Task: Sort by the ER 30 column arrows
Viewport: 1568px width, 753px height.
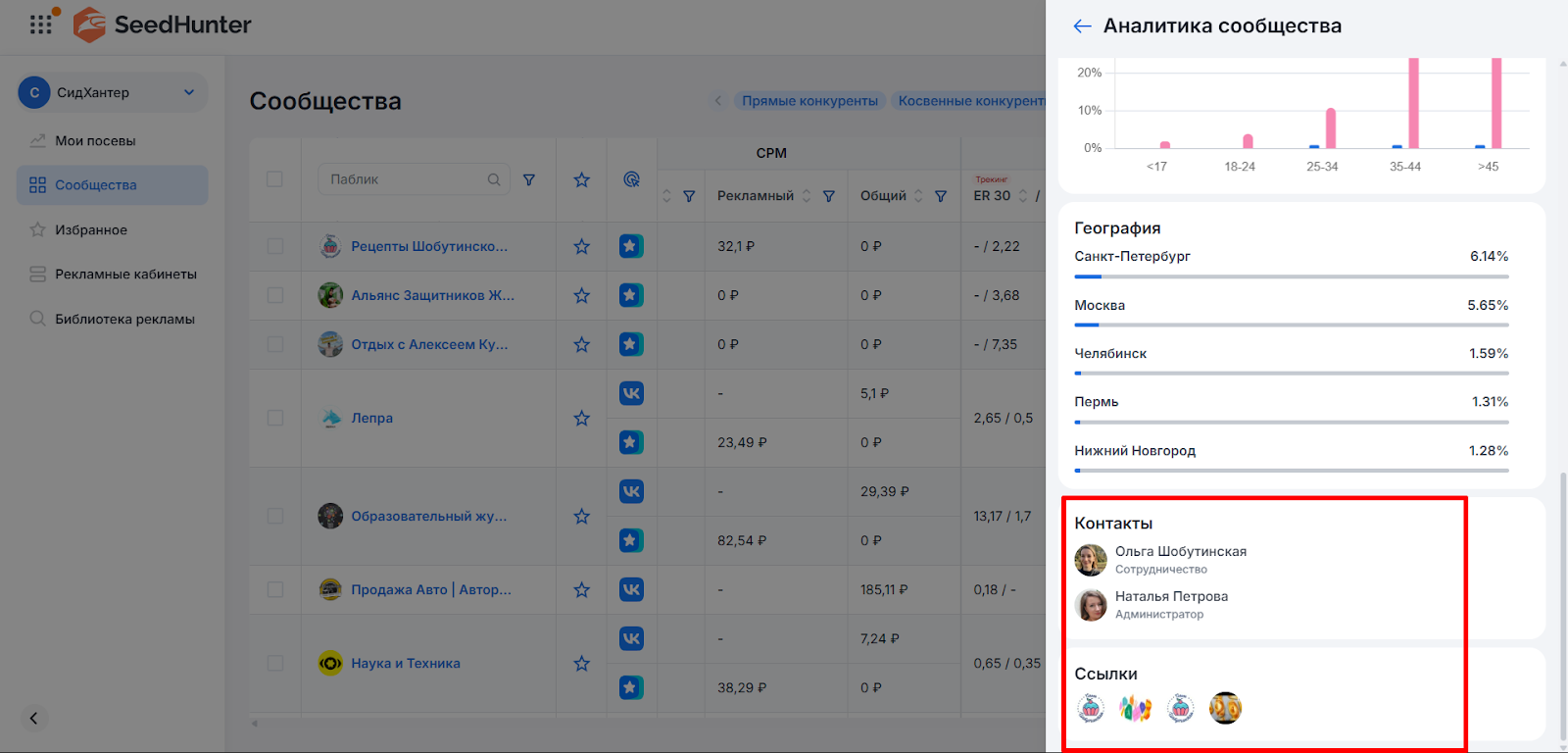Action: pyautogui.click(x=1023, y=196)
